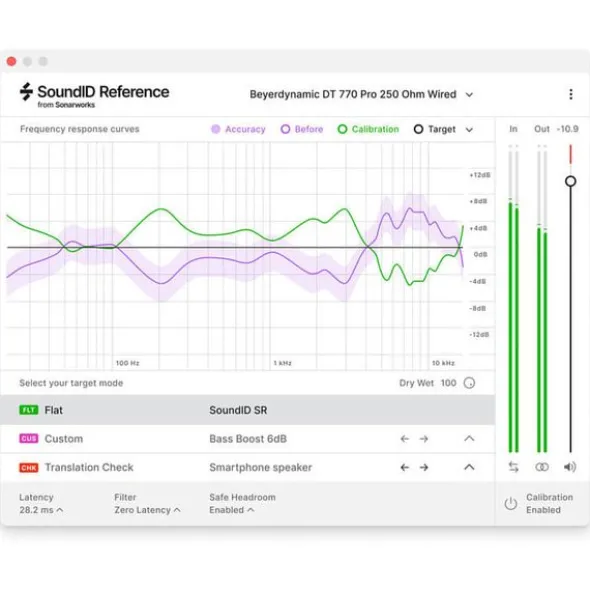Screen dimensions: 590x591
Task: Toggle the Calibration curve visibility
Action: [368, 129]
